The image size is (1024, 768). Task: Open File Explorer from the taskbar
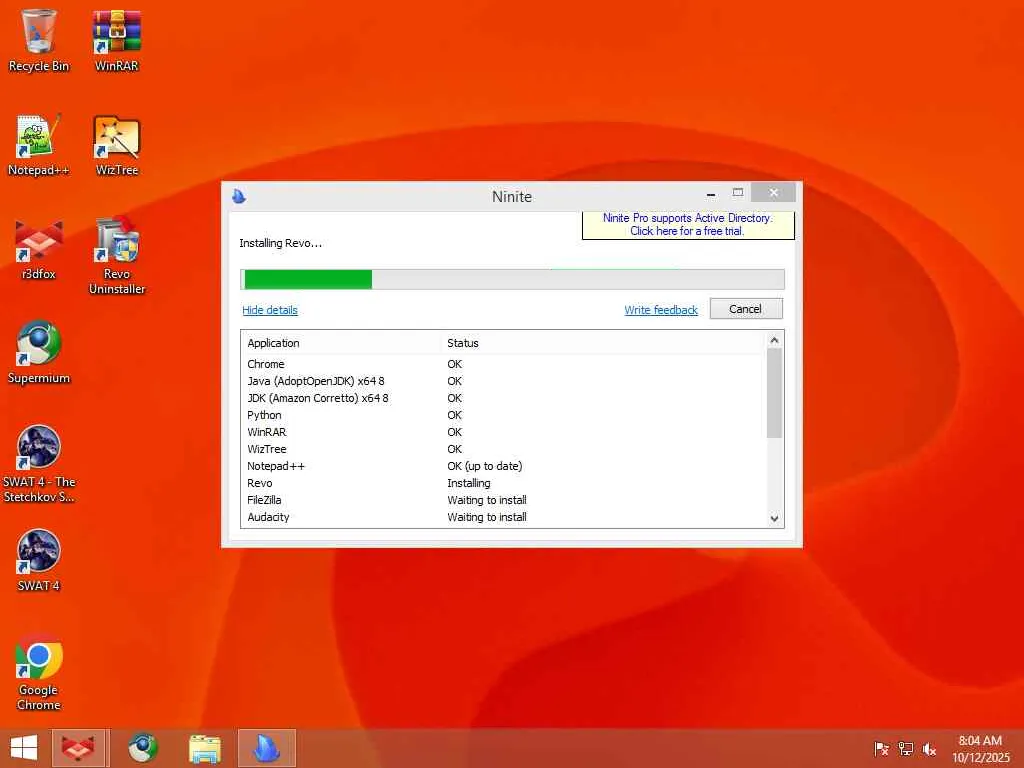coord(204,748)
